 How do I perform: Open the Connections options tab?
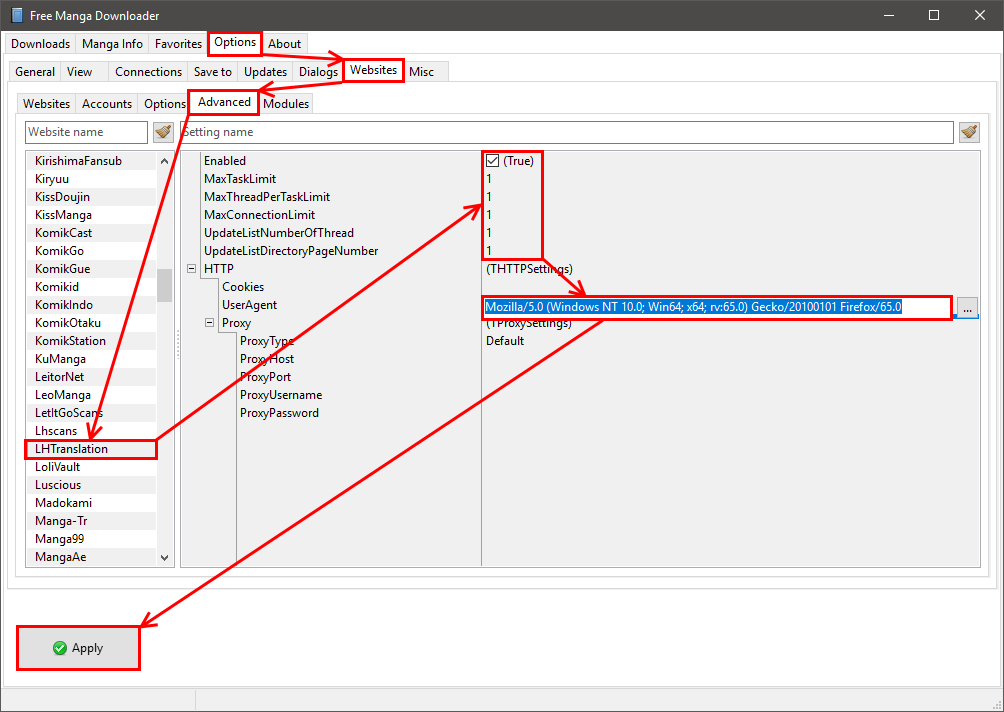click(148, 72)
